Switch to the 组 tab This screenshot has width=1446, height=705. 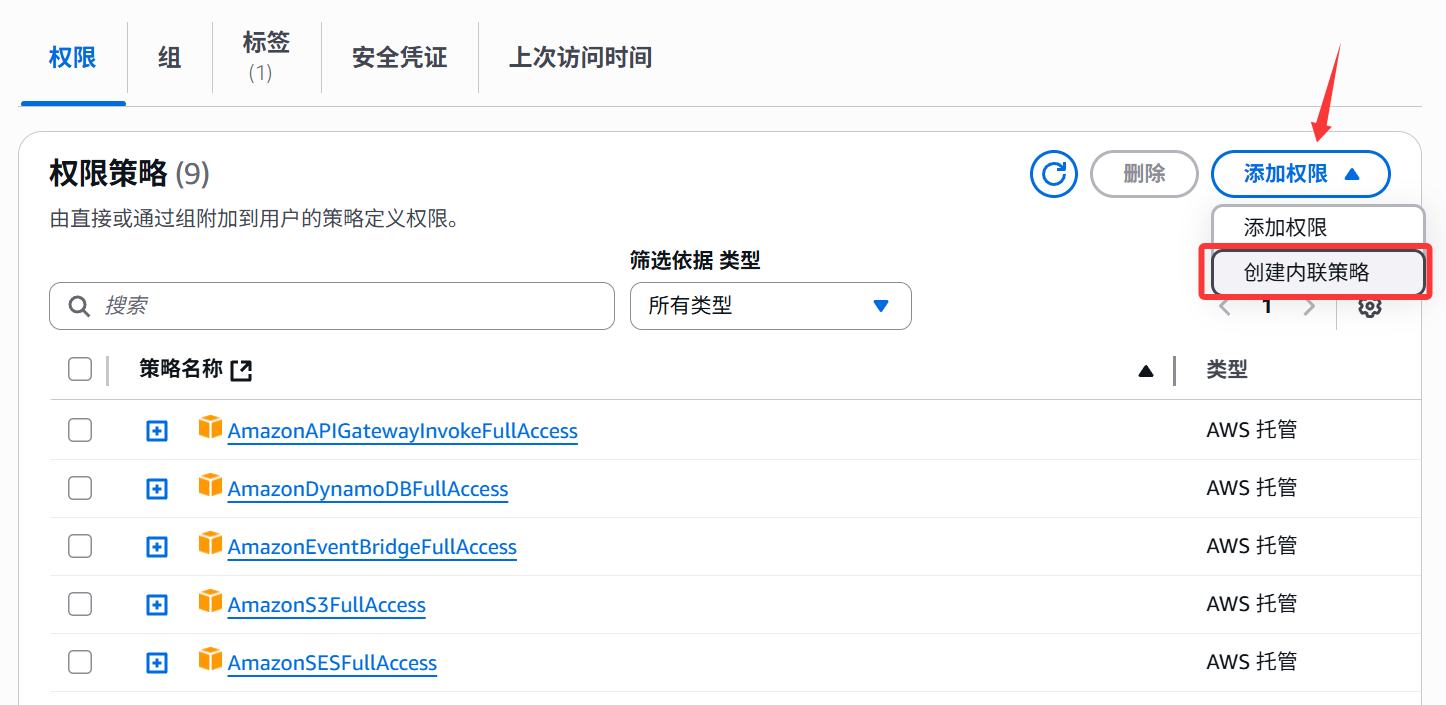coord(170,57)
